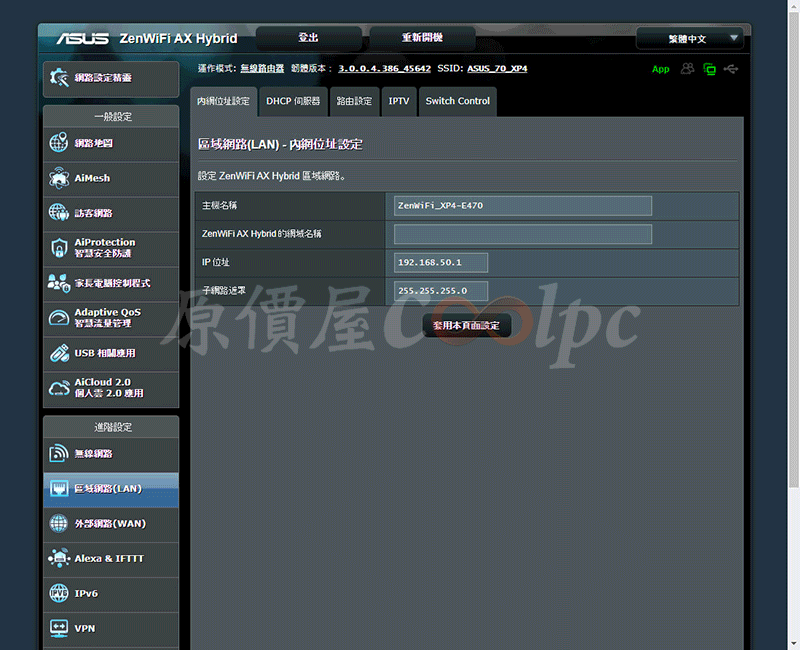
Task: Click the scrollbar down arrow
Action: [794, 644]
